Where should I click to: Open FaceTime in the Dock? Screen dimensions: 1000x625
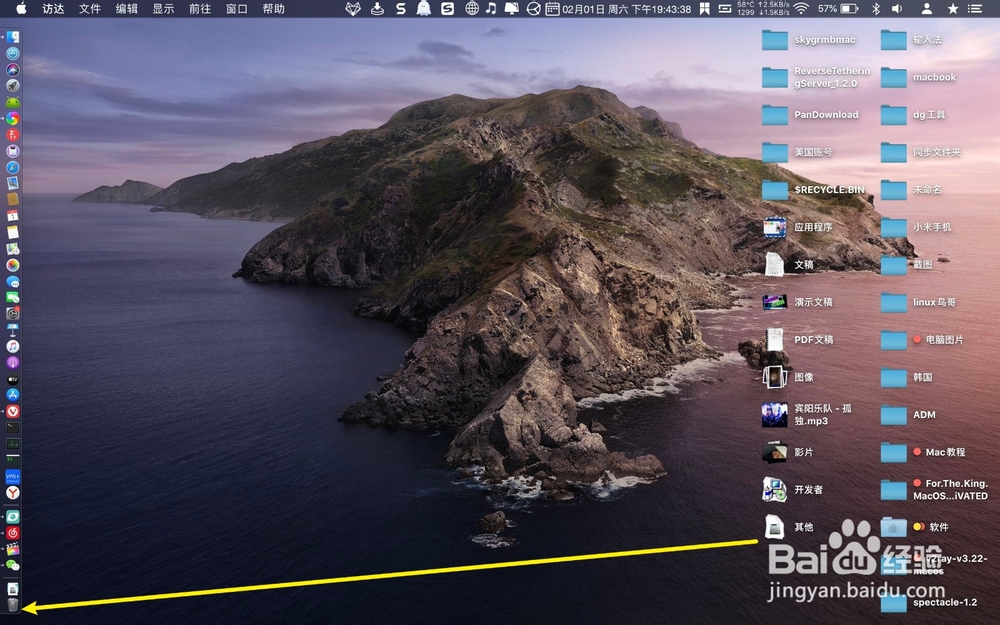click(13, 297)
